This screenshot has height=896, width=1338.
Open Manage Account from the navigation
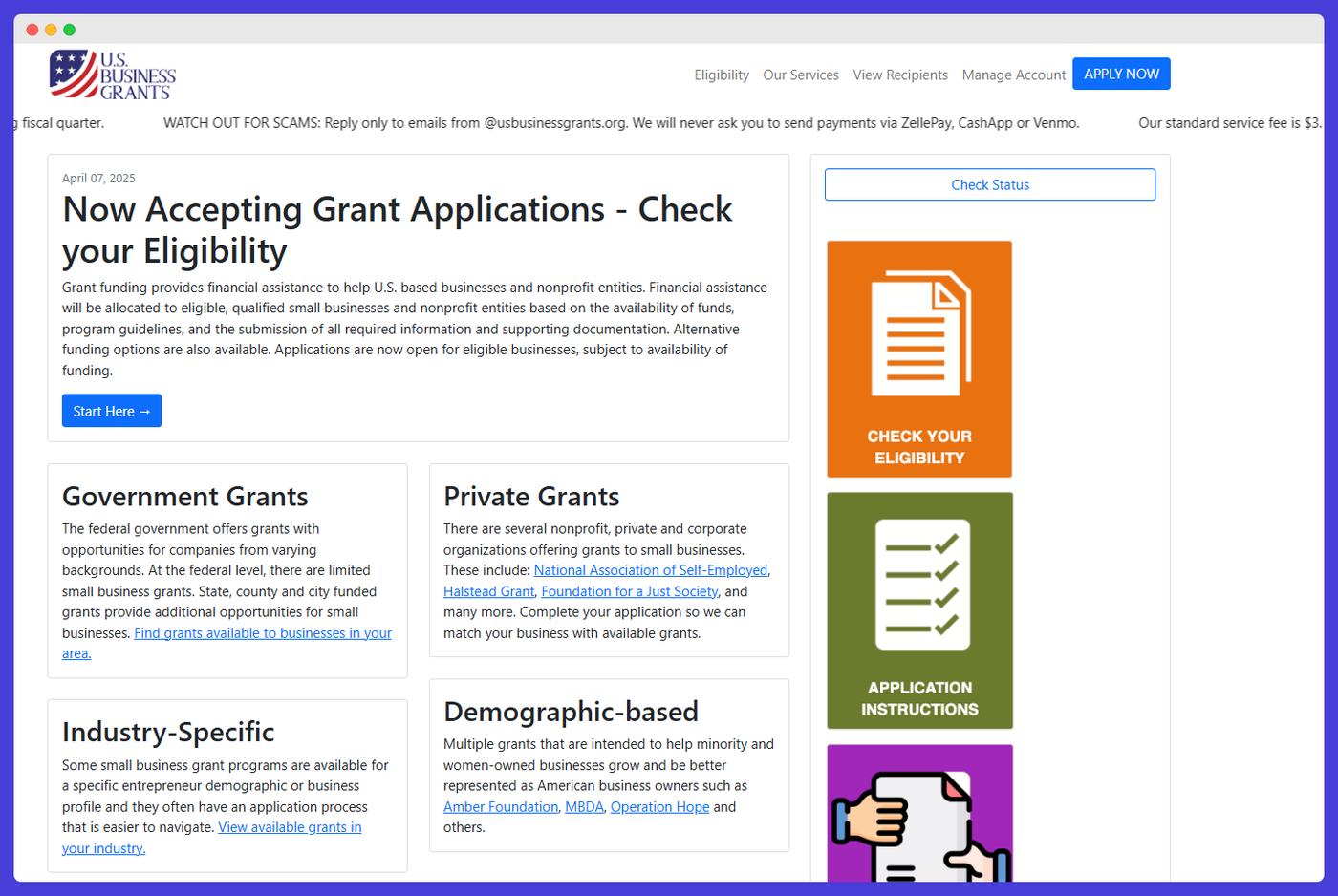[1013, 75]
